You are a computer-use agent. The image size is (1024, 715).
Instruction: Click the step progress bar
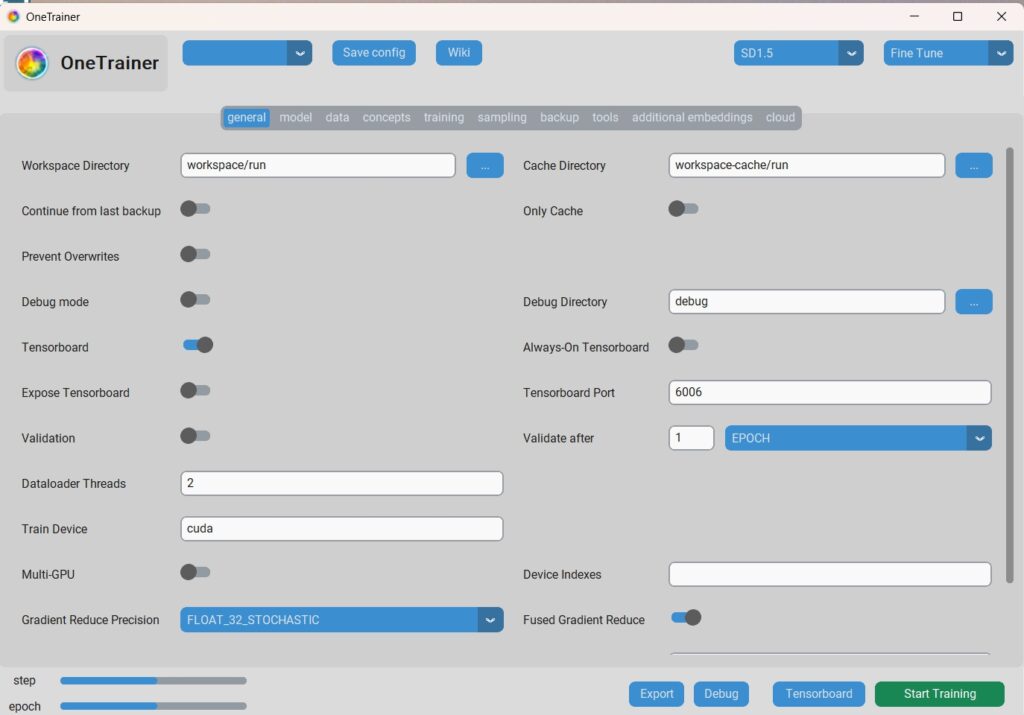point(153,680)
